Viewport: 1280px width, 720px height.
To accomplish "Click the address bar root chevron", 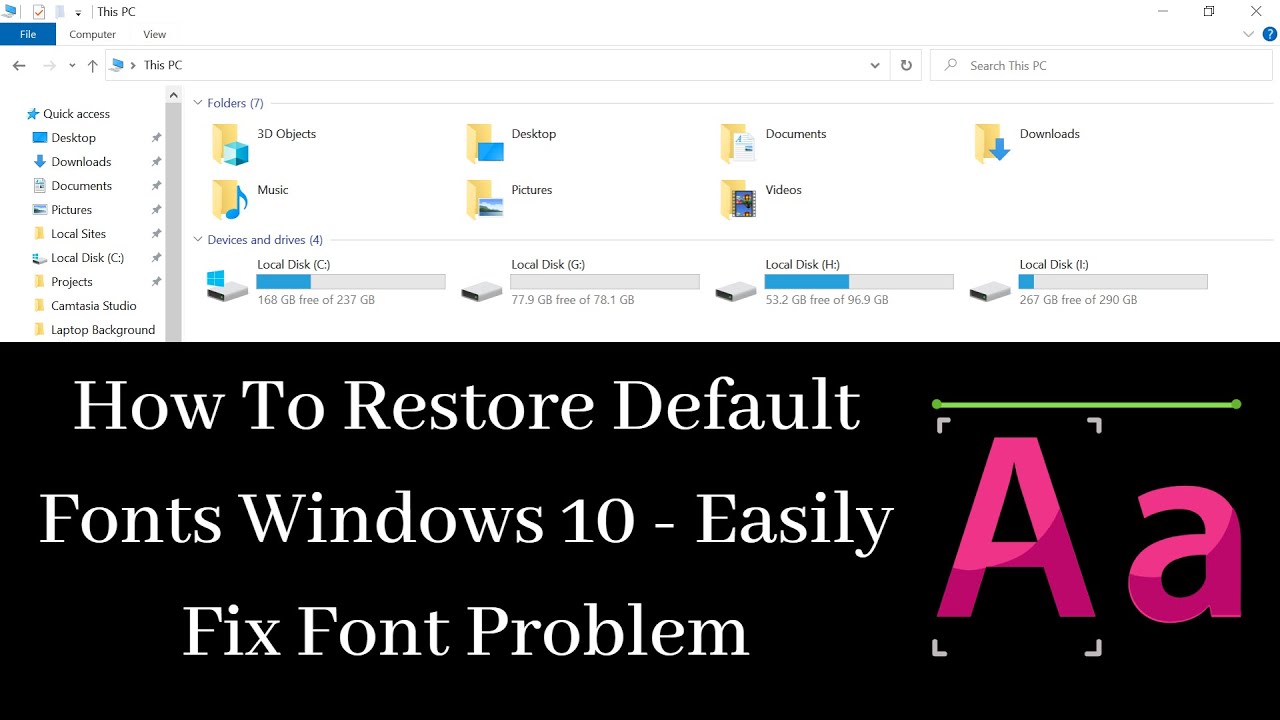I will point(133,65).
